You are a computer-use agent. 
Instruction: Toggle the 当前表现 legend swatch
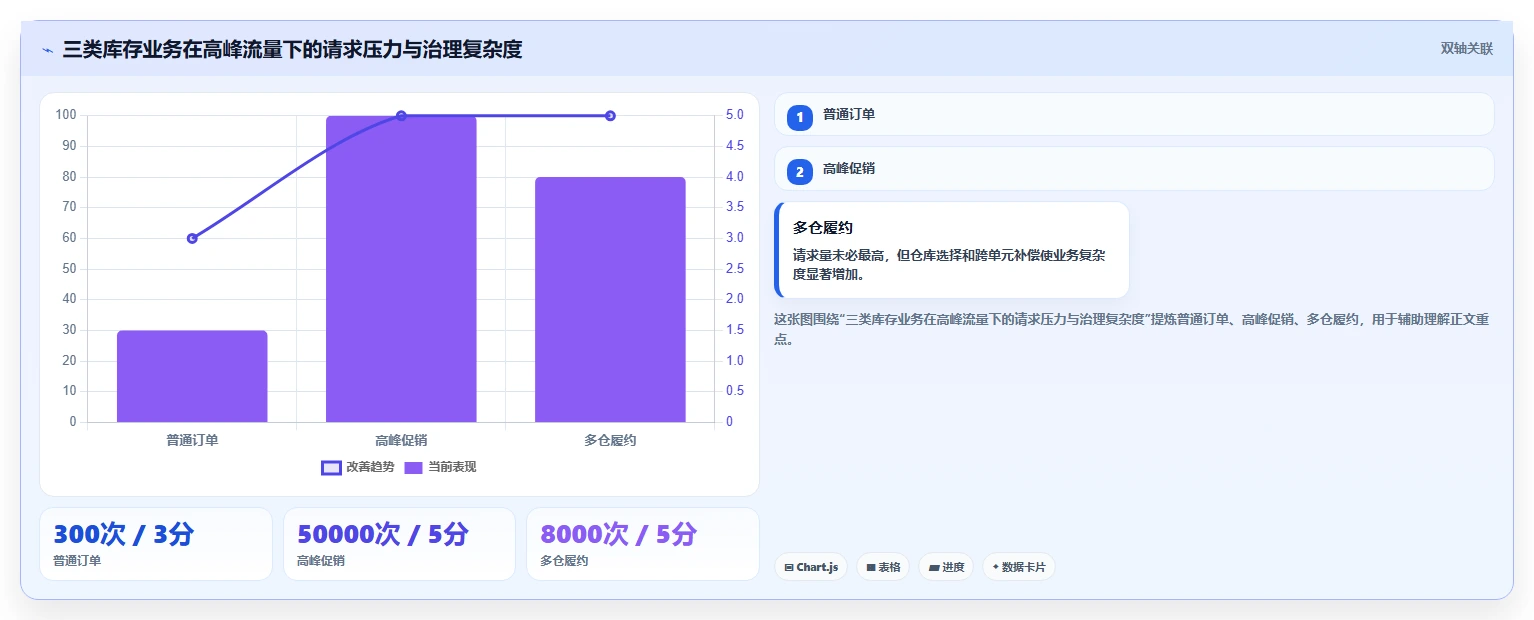(414, 467)
